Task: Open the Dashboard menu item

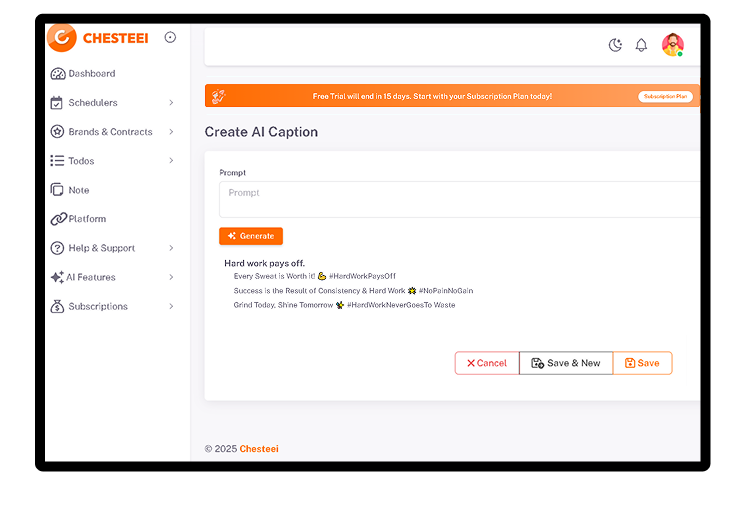Action: click(x=92, y=74)
